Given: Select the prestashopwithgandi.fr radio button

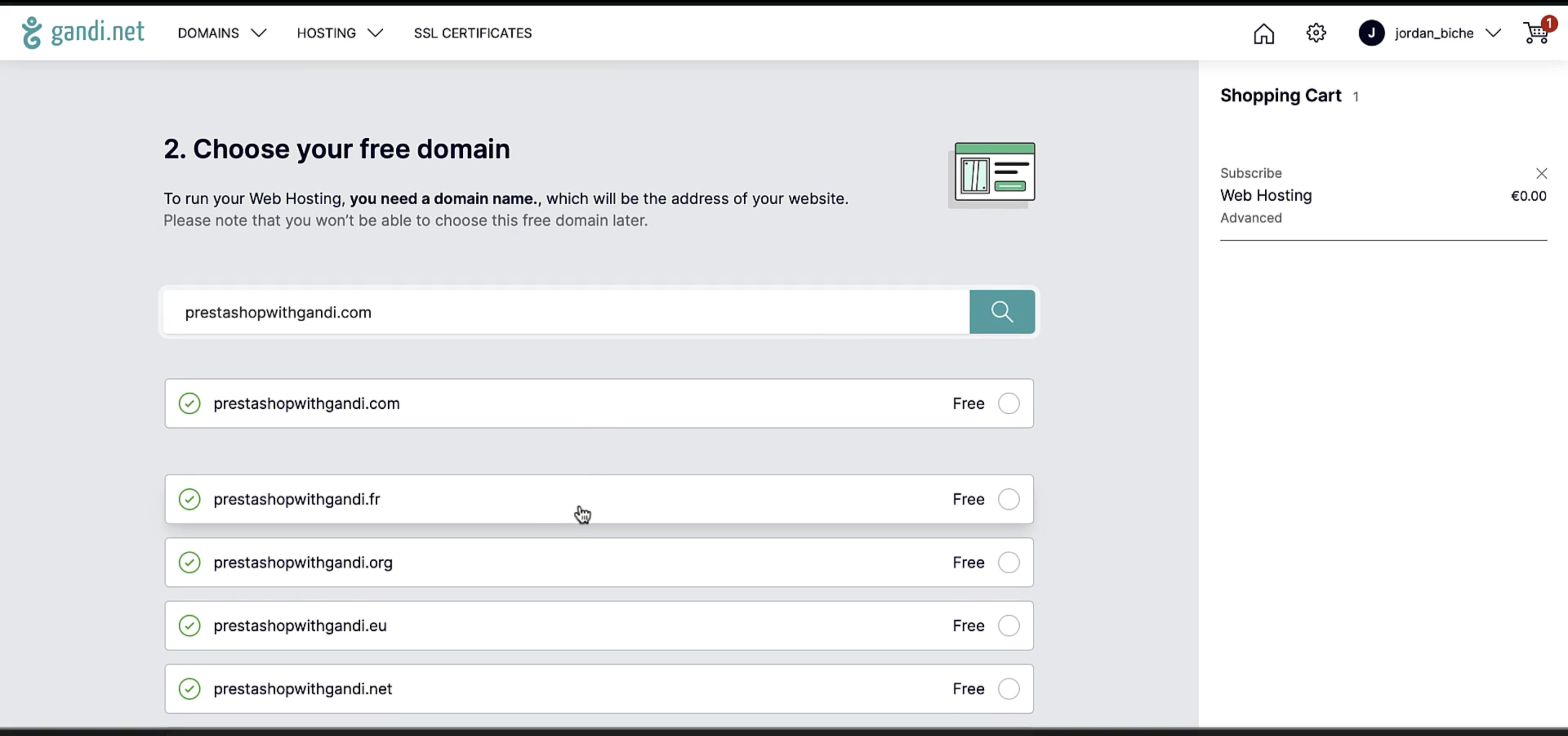Looking at the screenshot, I should coord(1009,499).
